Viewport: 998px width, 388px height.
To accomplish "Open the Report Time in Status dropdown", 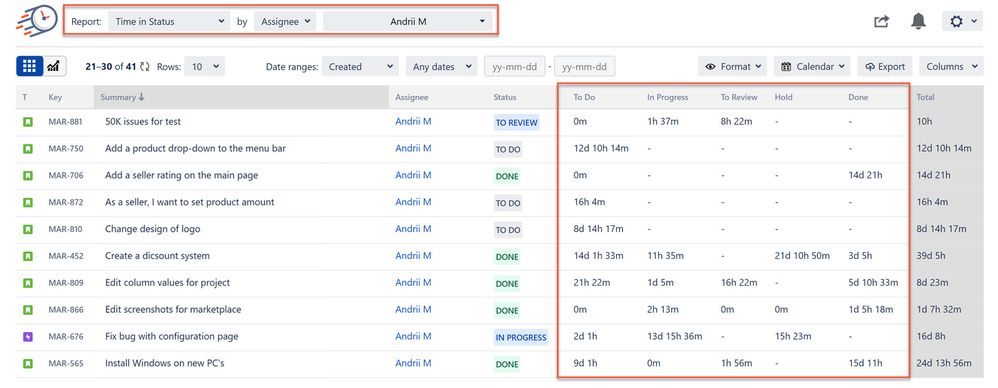I will (x=168, y=21).
